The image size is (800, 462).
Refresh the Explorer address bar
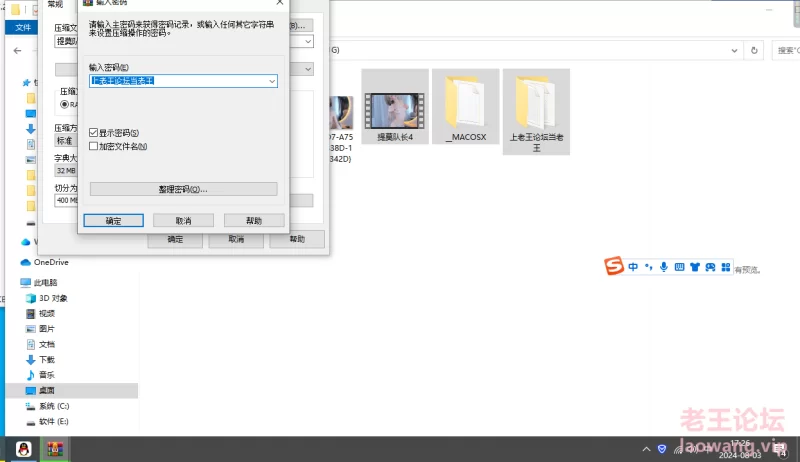(x=754, y=50)
